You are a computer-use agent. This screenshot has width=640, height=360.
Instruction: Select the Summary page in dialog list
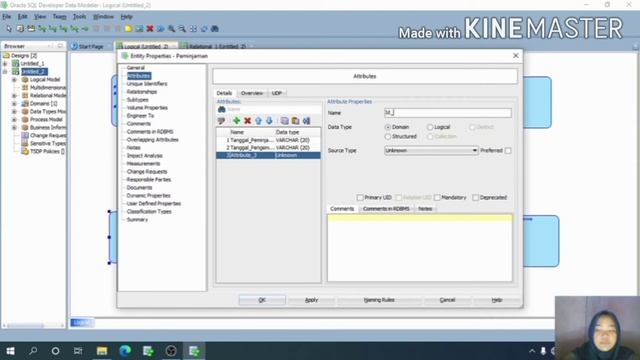point(137,220)
